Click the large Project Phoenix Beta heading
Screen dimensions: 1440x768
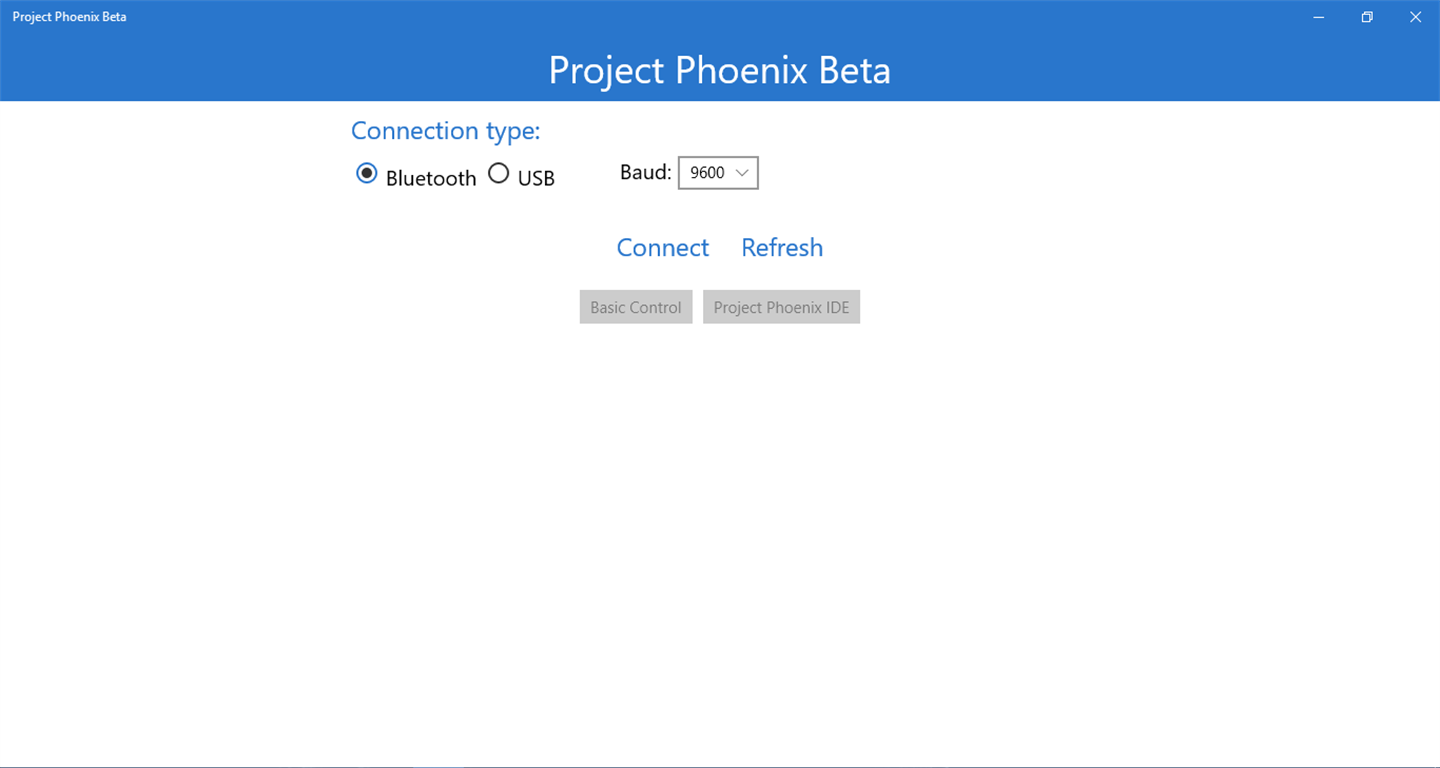[x=719, y=70]
